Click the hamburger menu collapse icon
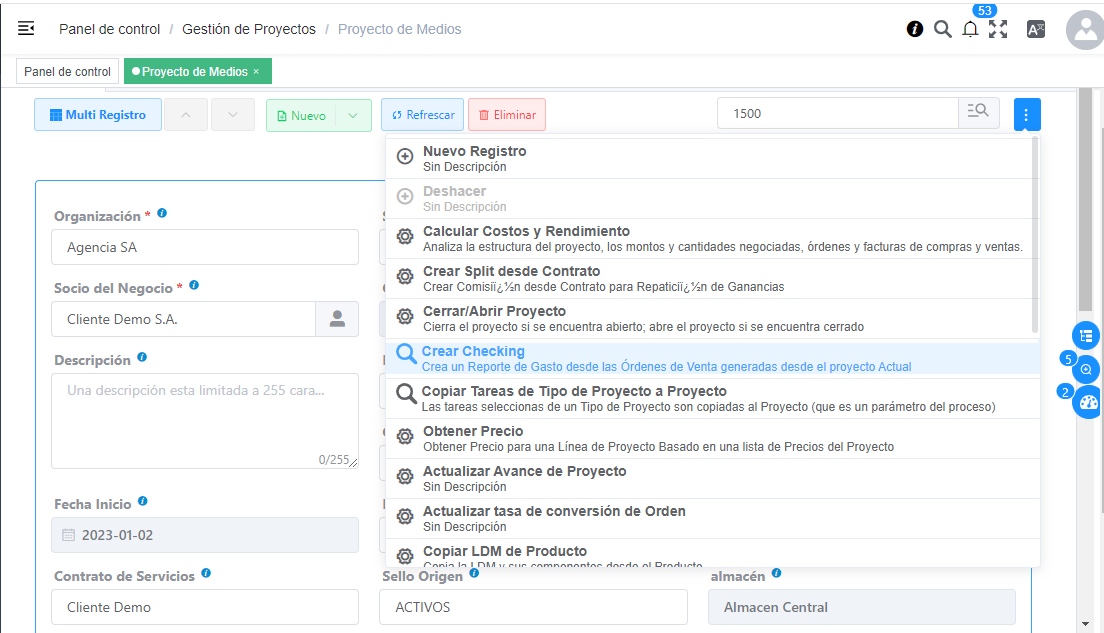The width and height of the screenshot is (1104, 633). (x=26, y=29)
